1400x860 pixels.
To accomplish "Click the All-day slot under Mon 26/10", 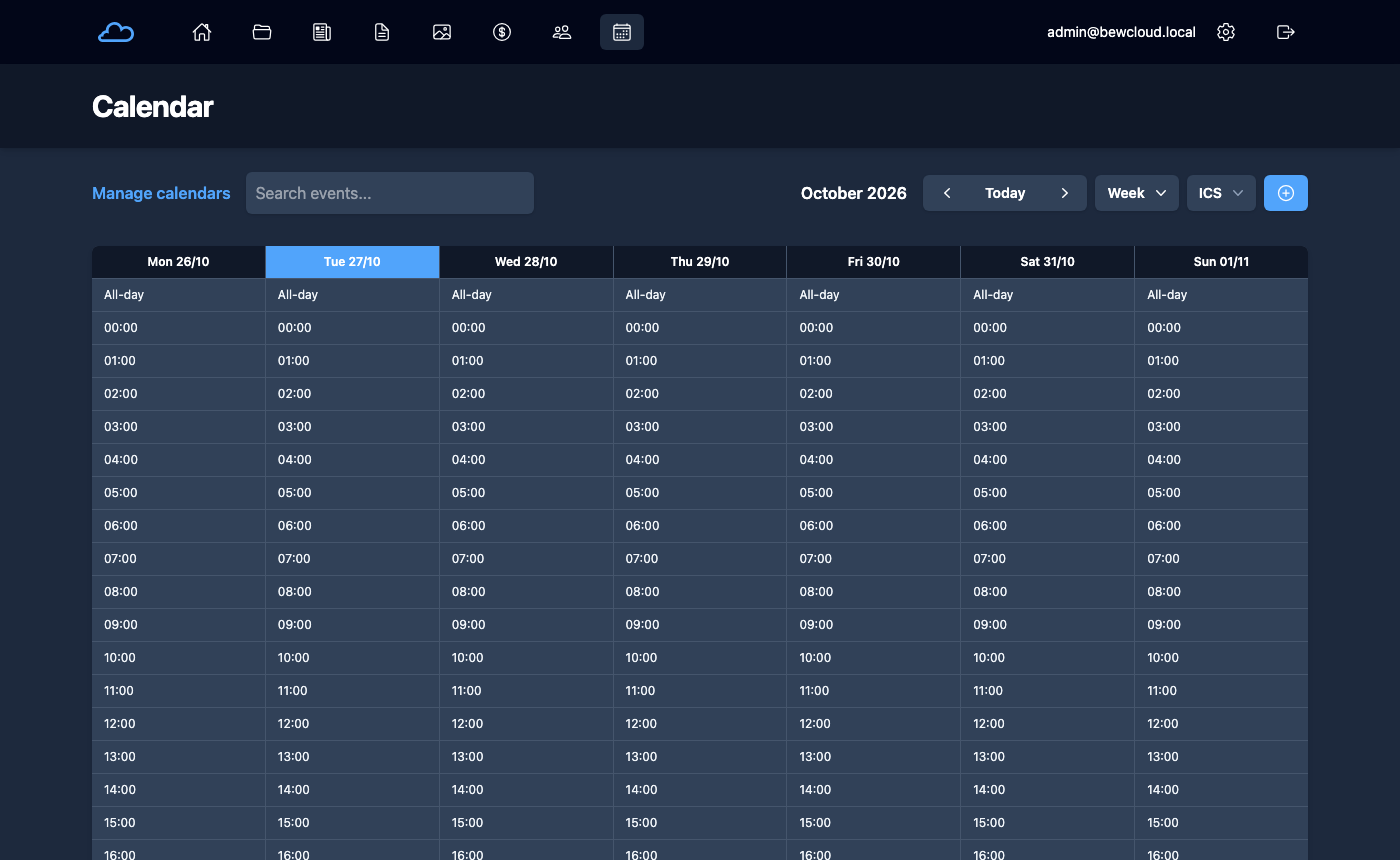I will pyautogui.click(x=178, y=295).
